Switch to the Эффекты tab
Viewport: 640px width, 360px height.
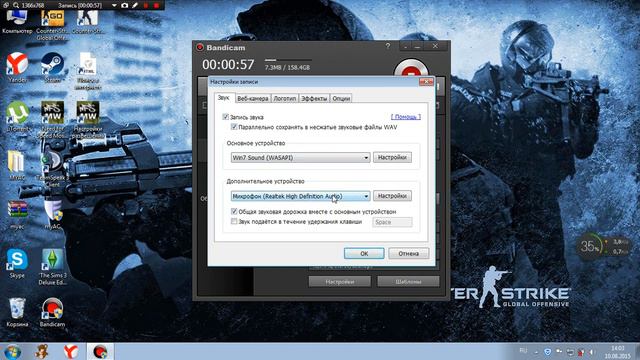point(314,98)
